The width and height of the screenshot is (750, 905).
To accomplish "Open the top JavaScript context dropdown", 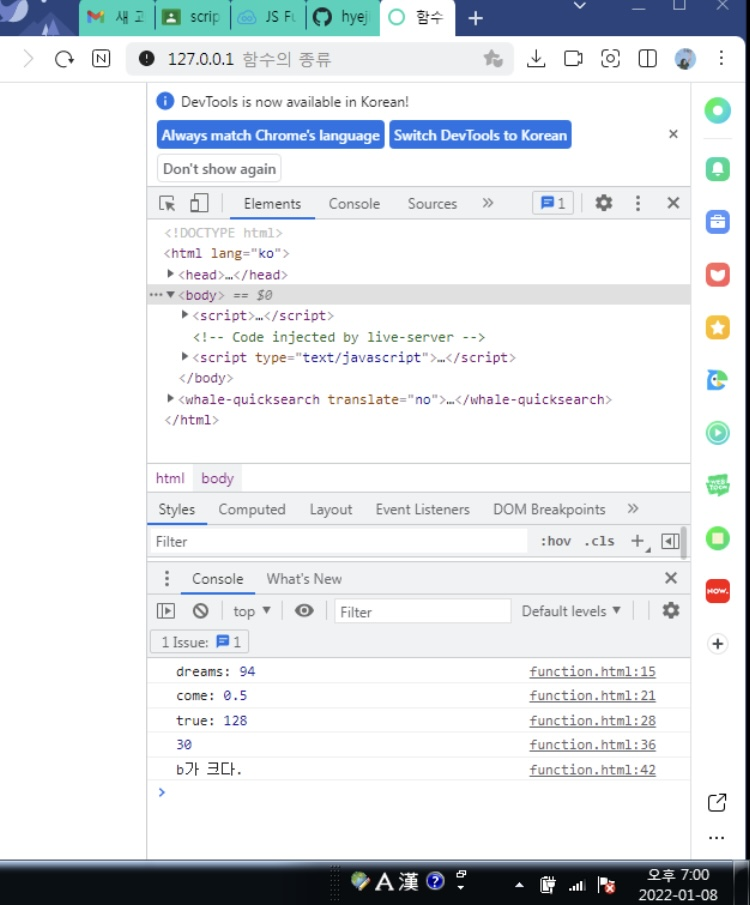I will pyautogui.click(x=252, y=611).
